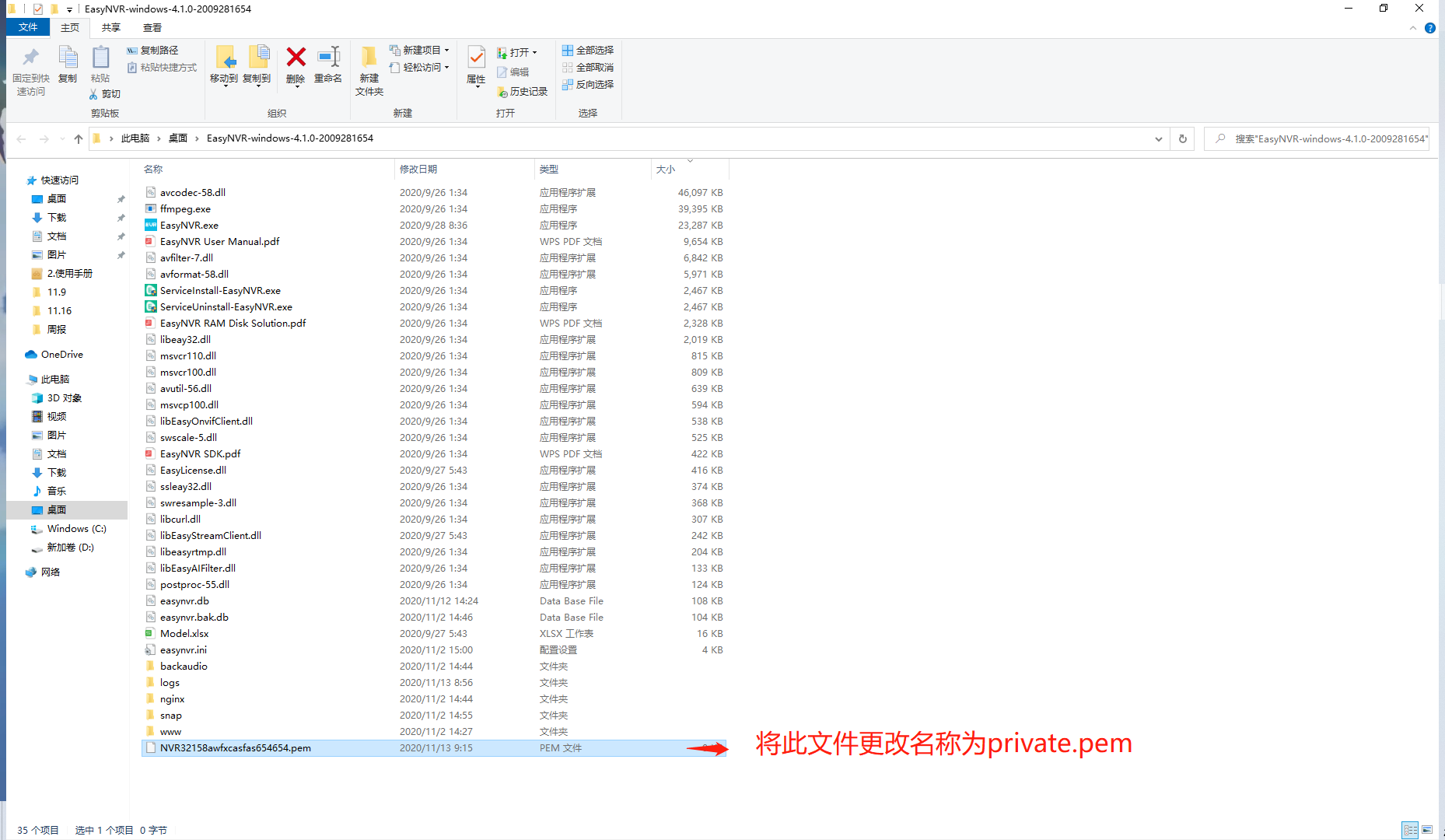Click the chevron after 桌面 in breadcrumb
Viewport: 1445px width, 840px height.
tap(197, 138)
